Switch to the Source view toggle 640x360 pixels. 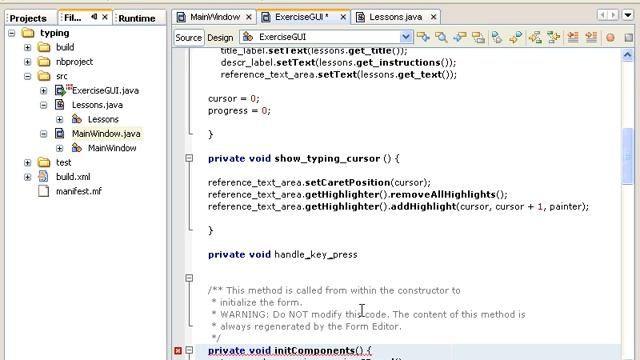(x=189, y=38)
